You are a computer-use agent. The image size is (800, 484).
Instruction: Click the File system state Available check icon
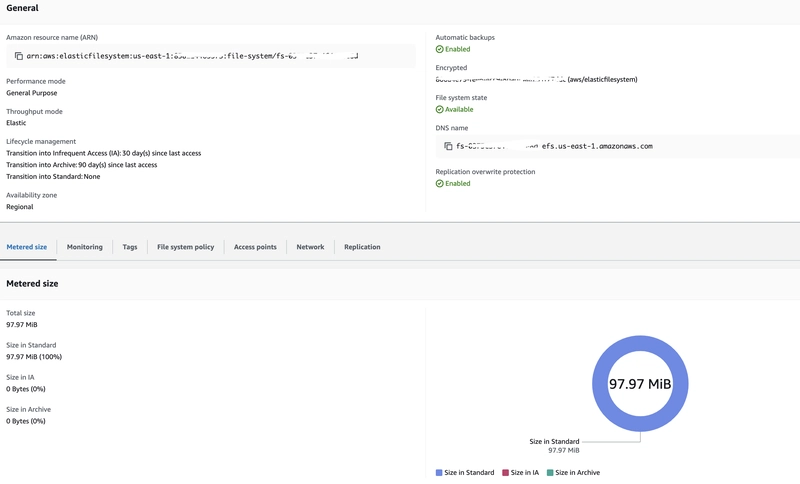439,110
